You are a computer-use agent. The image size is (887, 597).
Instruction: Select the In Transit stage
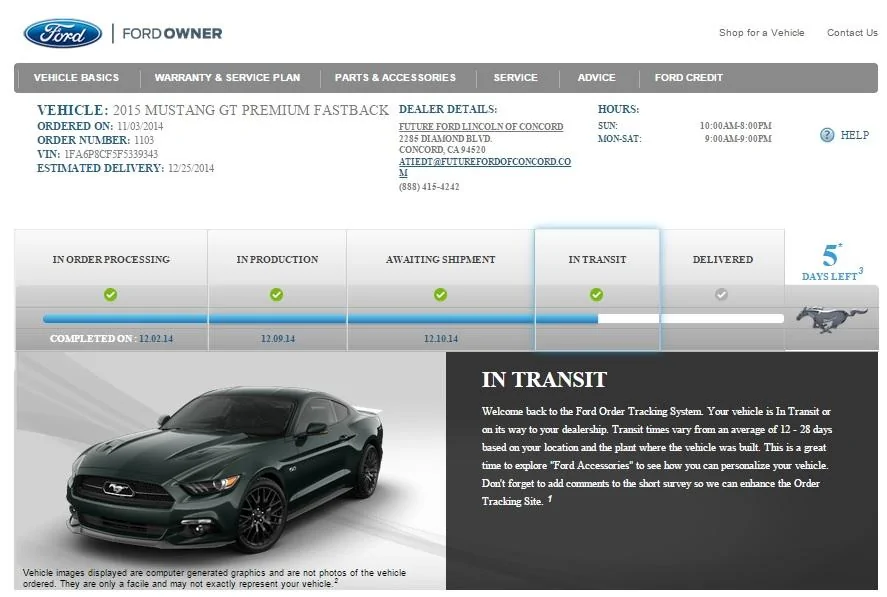click(597, 259)
